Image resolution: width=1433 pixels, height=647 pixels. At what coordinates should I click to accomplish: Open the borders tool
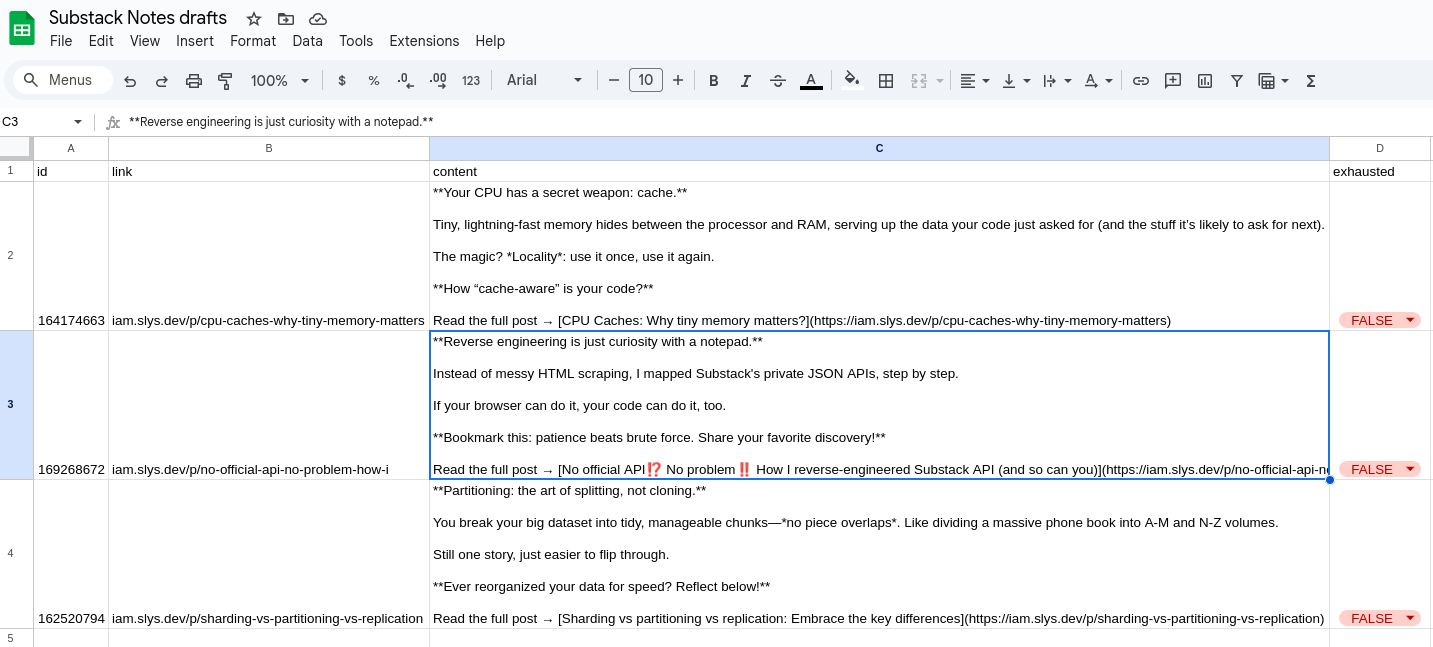pyautogui.click(x=886, y=81)
